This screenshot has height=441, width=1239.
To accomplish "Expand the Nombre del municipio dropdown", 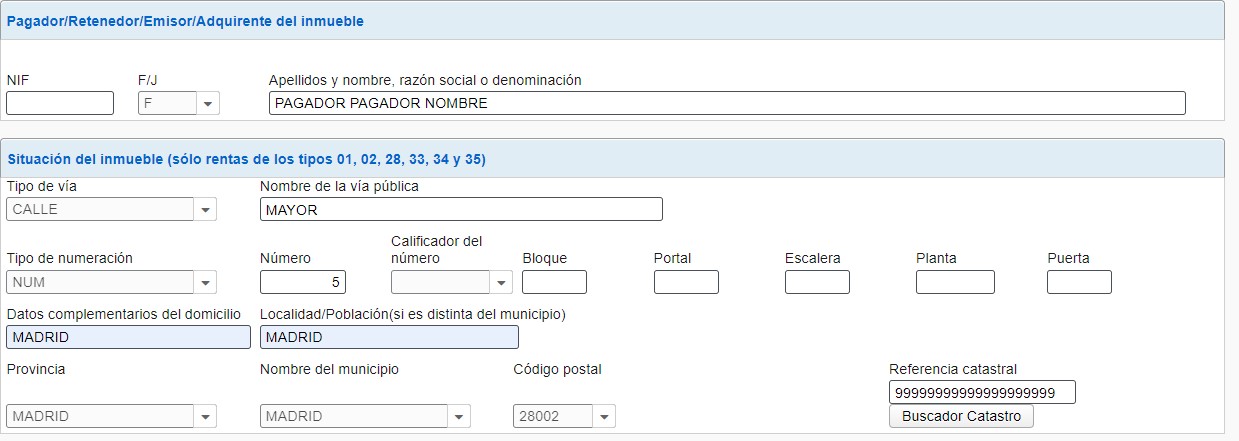I will click(364, 416).
